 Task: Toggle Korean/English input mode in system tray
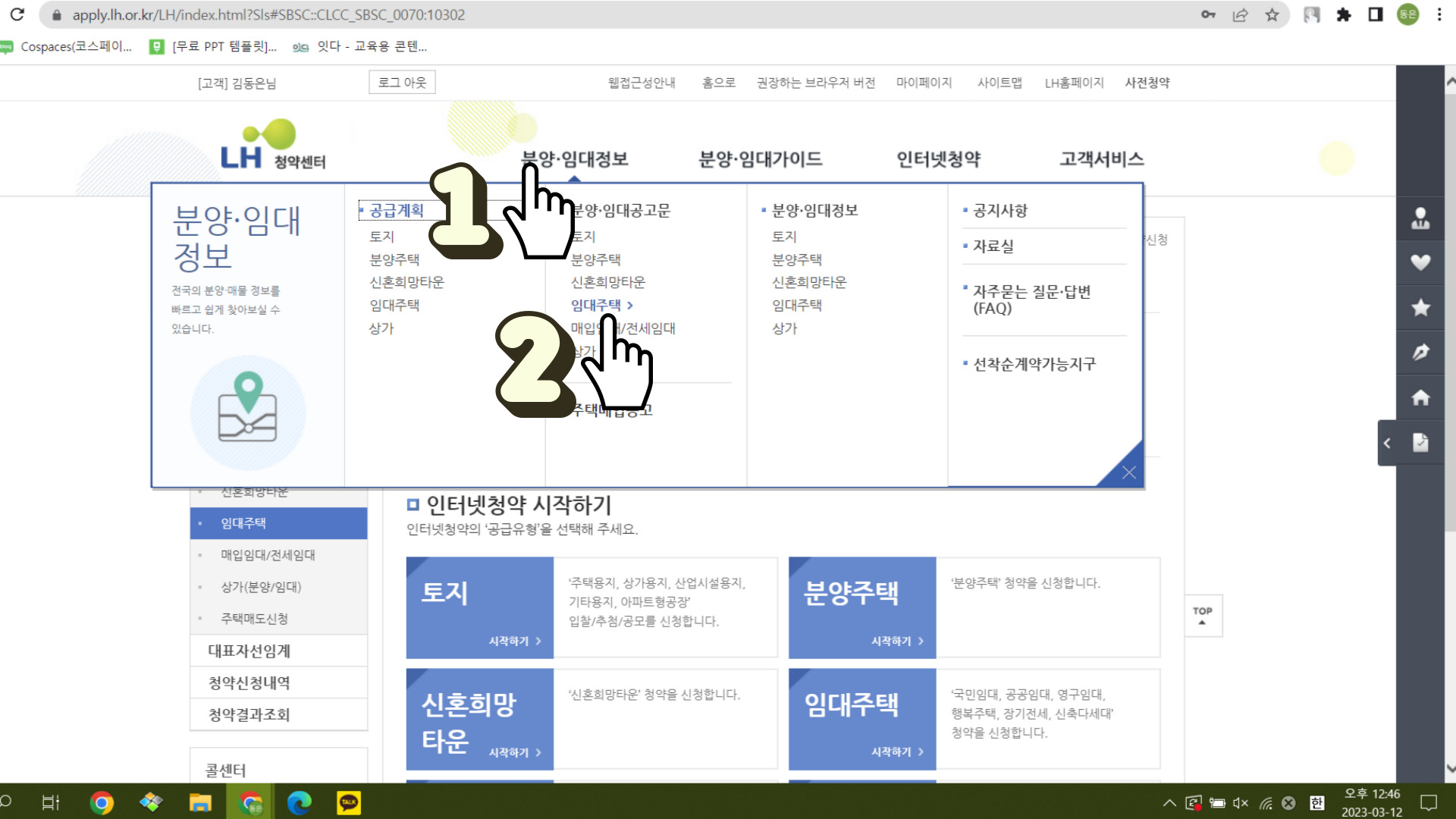(x=1316, y=802)
